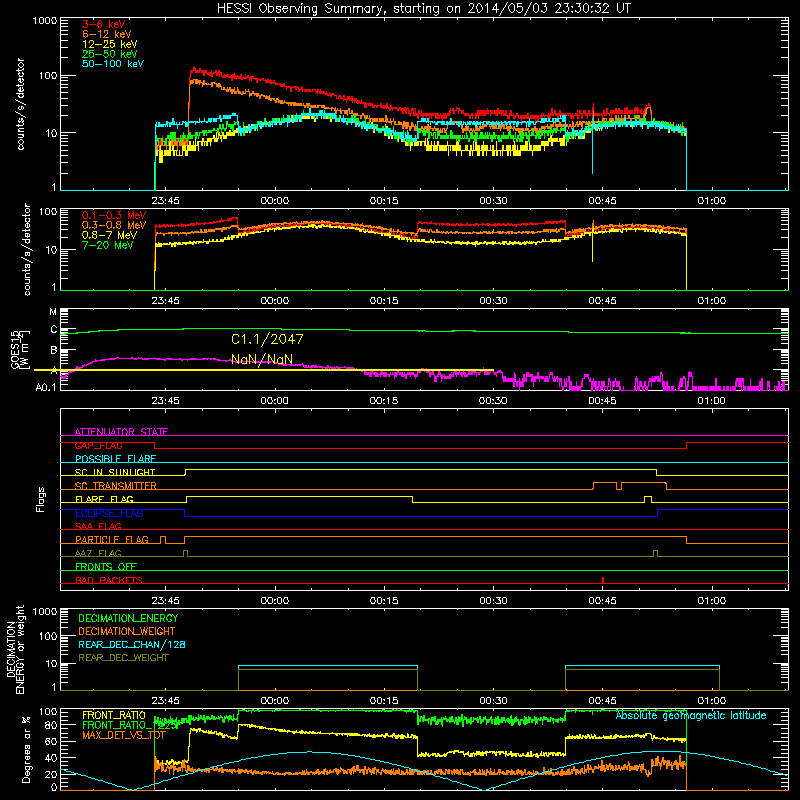Click the REAR_DEC_WEIGHT legend label
The image size is (800, 800).
[x=123, y=658]
